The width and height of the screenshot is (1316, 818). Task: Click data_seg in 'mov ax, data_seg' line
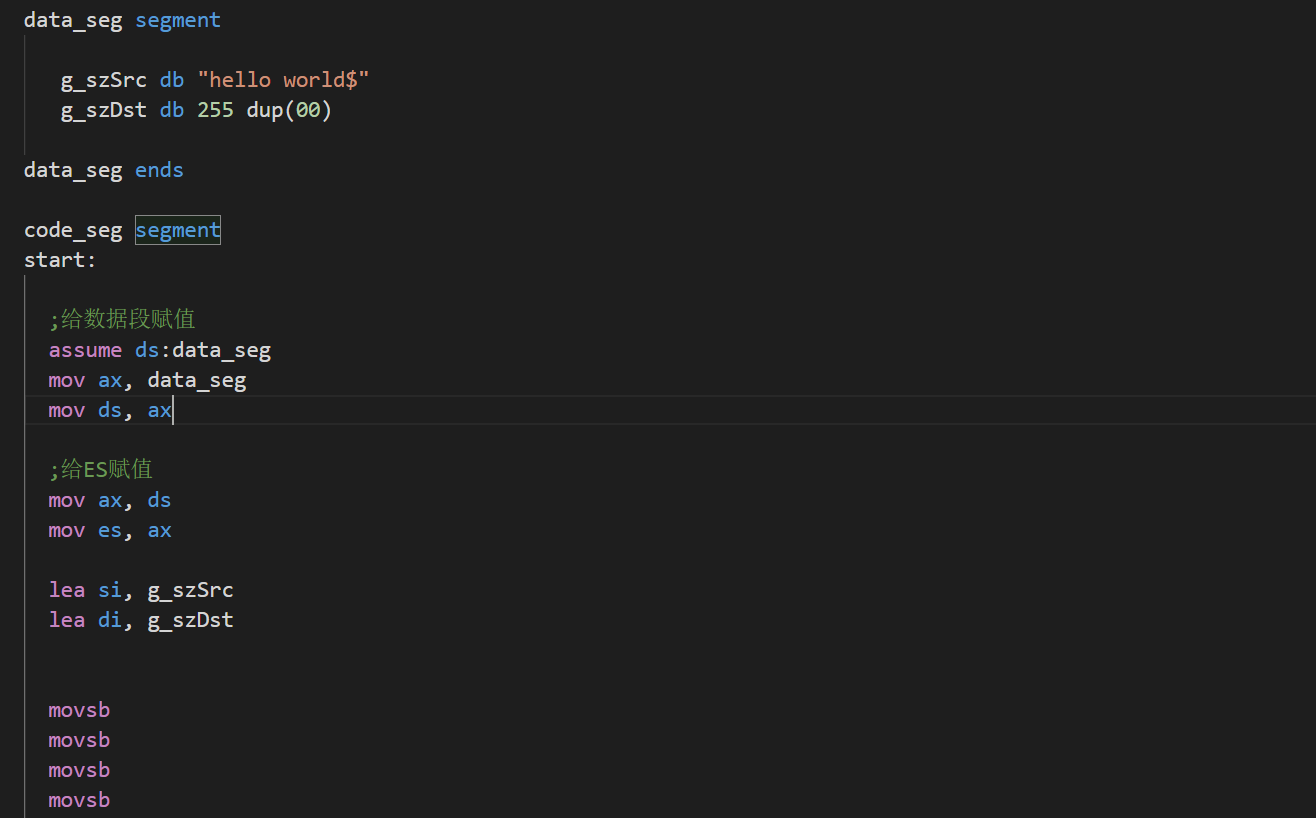[x=196, y=380]
